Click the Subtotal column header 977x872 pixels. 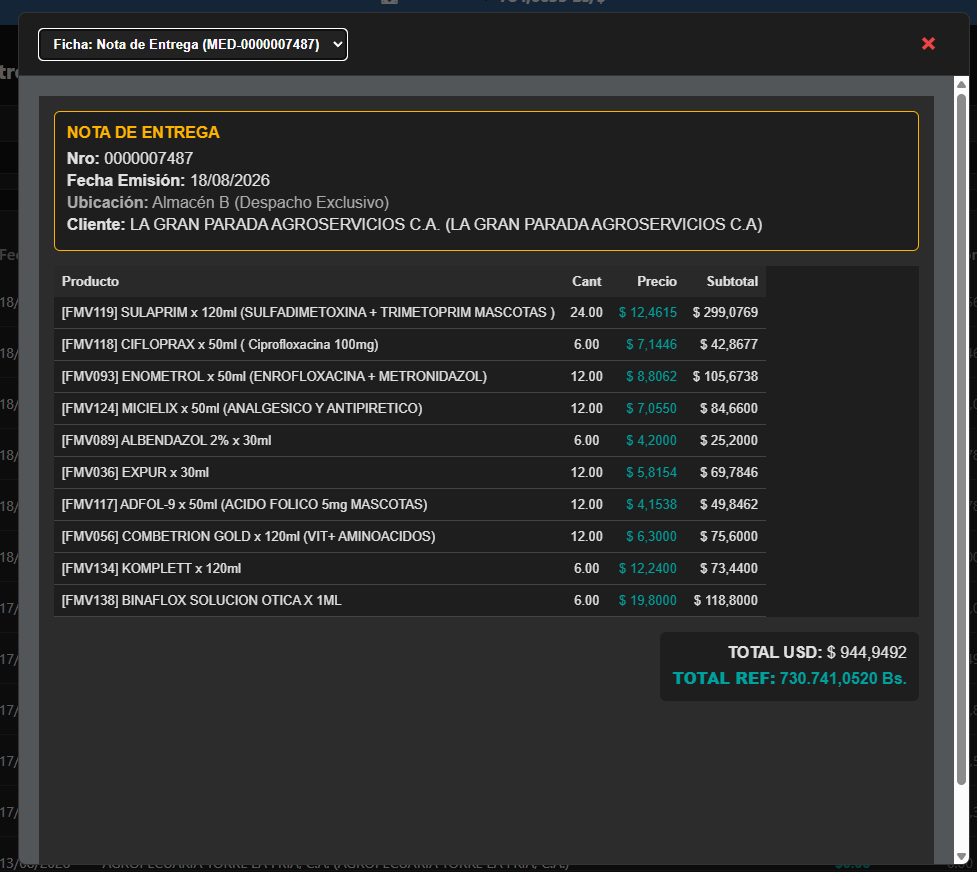click(732, 281)
